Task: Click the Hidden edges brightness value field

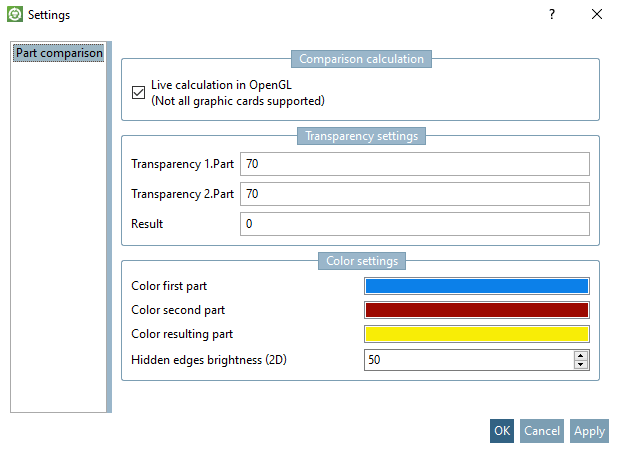Action: pos(468,359)
